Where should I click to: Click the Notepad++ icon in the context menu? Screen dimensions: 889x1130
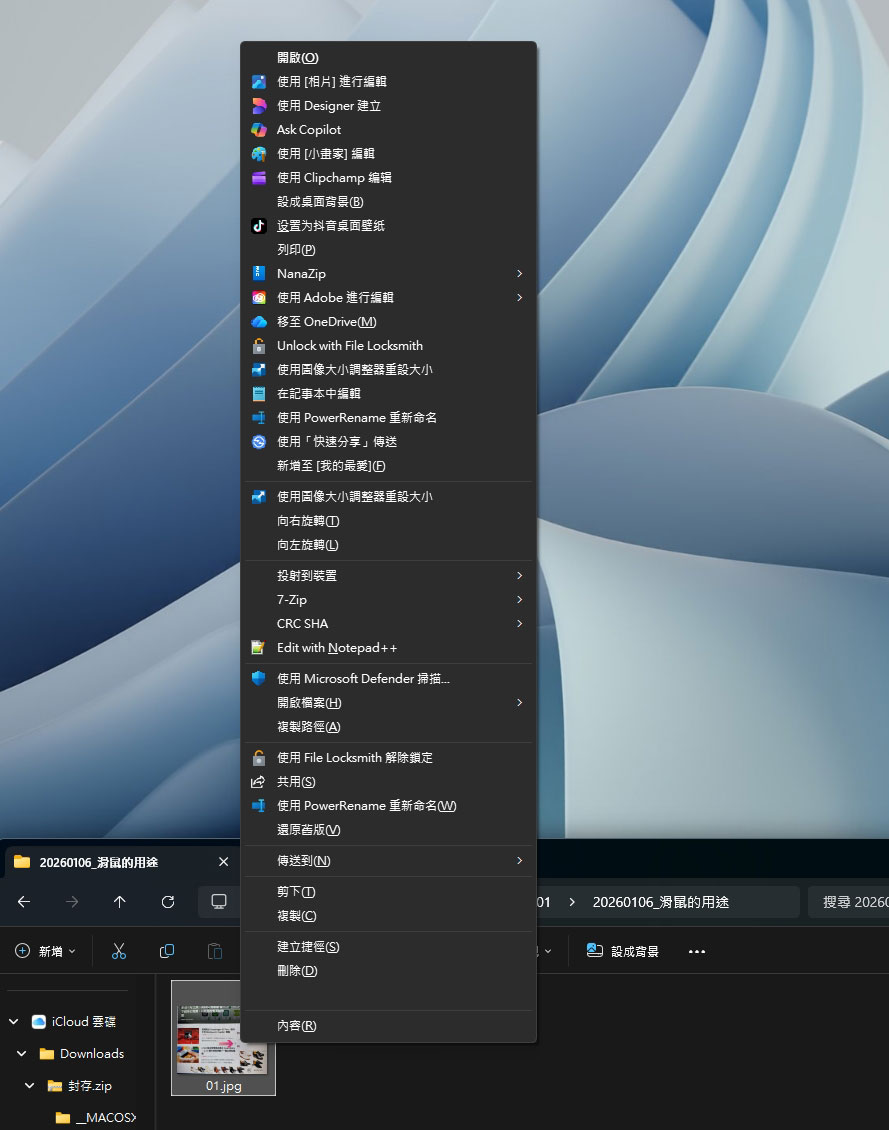click(260, 648)
